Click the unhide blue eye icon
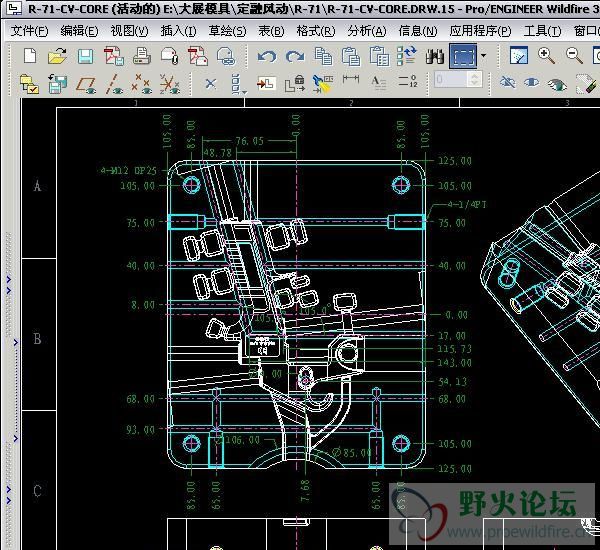This screenshot has width=600, height=550. click(x=532, y=82)
